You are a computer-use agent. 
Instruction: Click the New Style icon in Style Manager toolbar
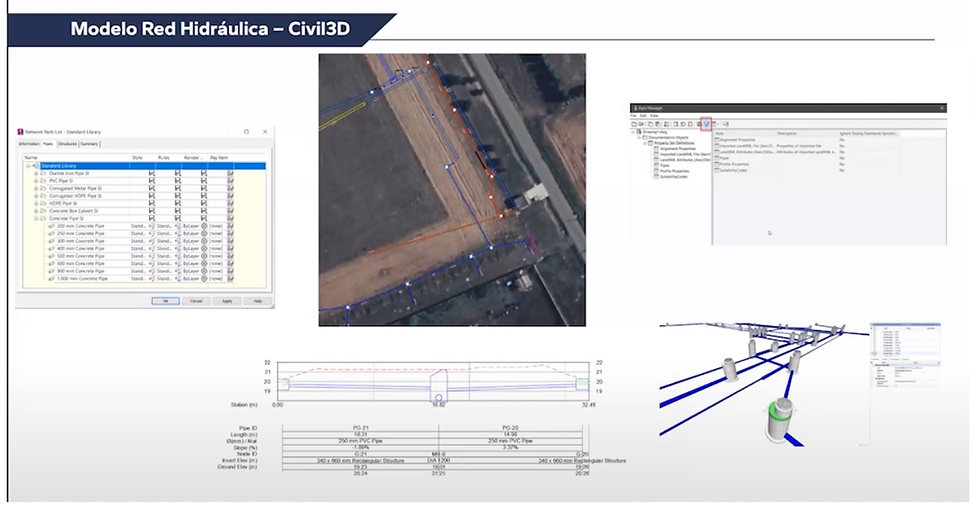(x=676, y=124)
